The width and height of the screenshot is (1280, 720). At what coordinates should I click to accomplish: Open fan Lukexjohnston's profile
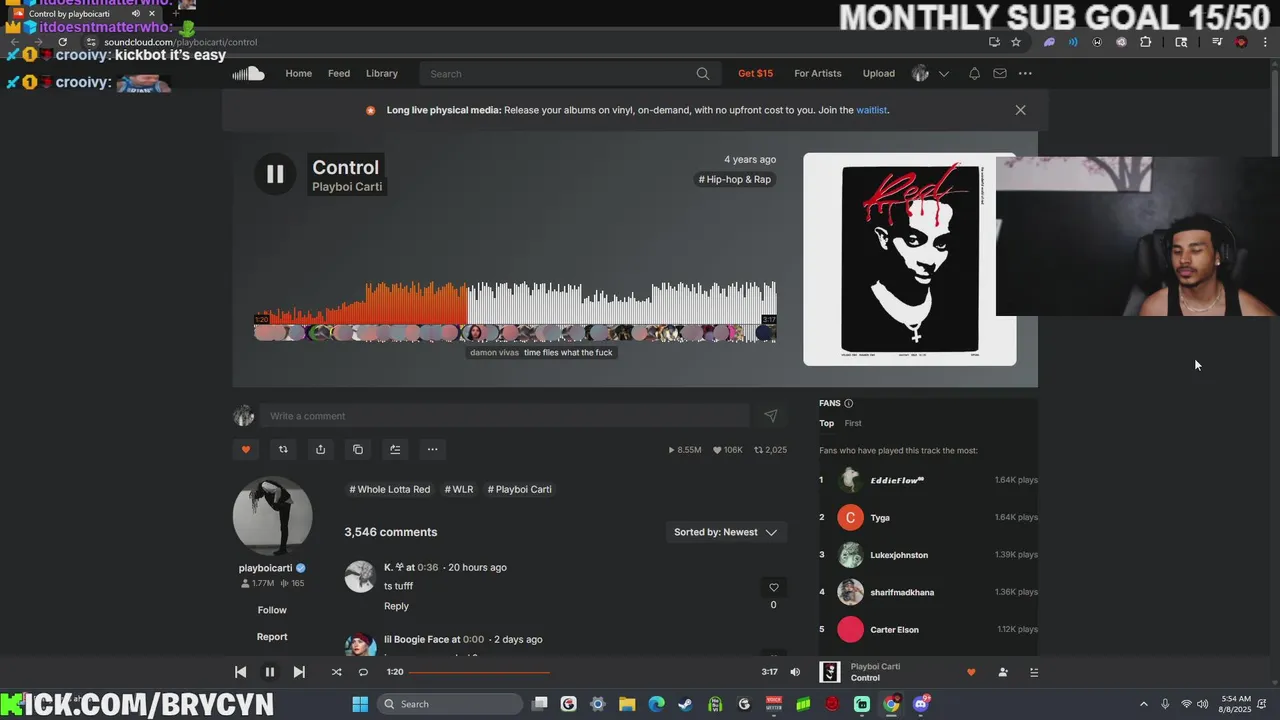(899, 555)
